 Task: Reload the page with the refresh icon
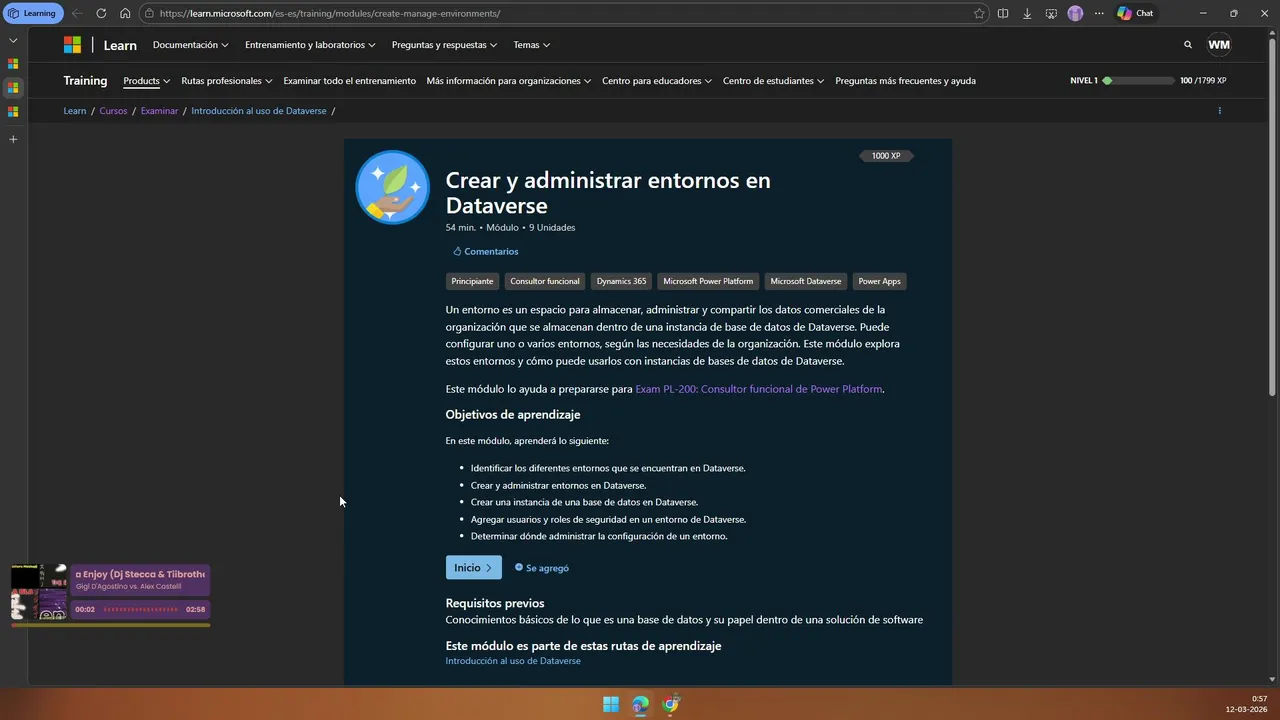pos(101,13)
